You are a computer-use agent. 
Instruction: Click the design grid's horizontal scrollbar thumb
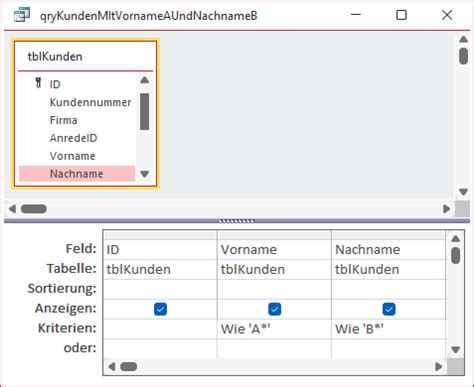129,367
